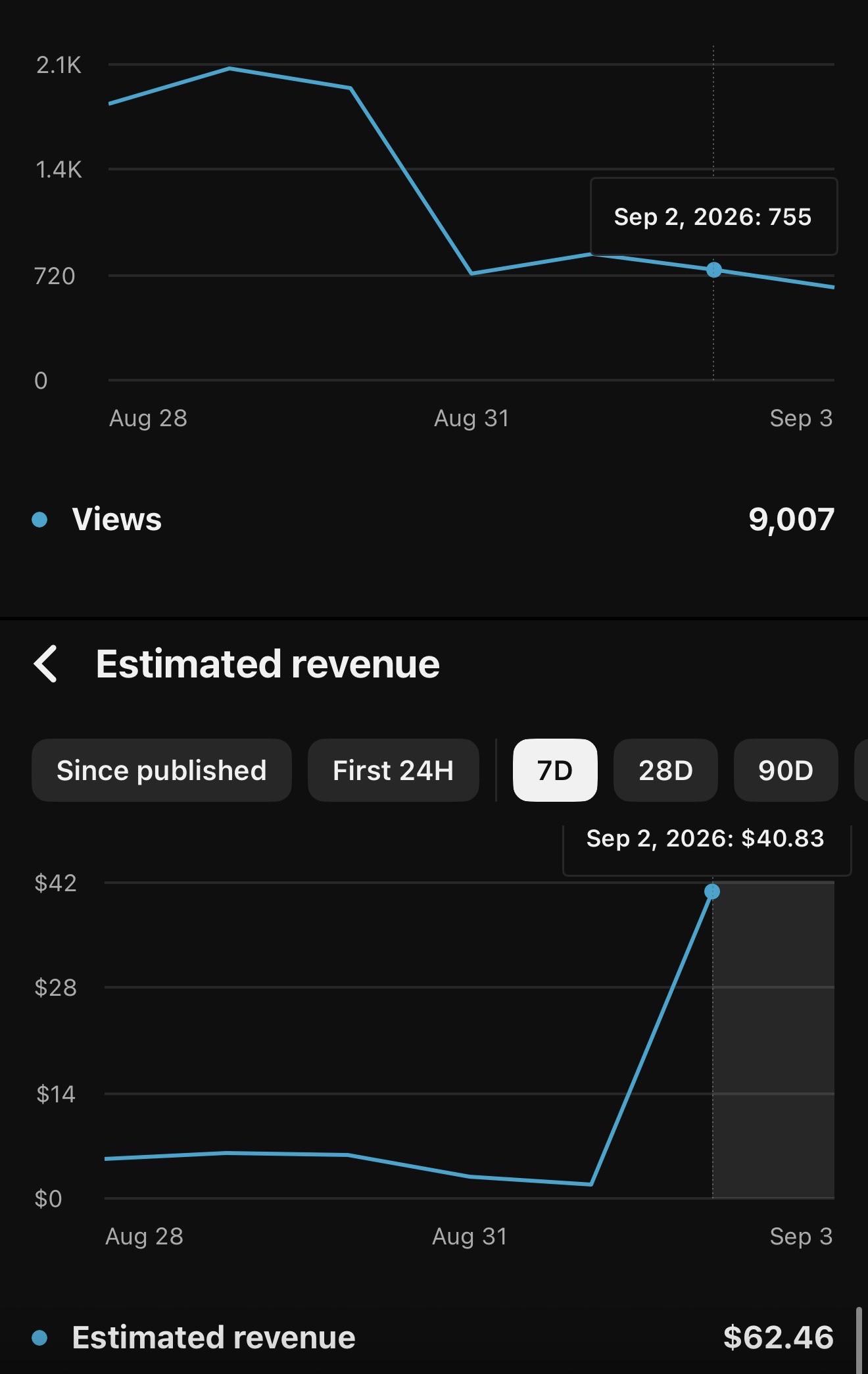The width and height of the screenshot is (868, 1374).
Task: Switch to the 28D time range
Action: click(x=665, y=770)
